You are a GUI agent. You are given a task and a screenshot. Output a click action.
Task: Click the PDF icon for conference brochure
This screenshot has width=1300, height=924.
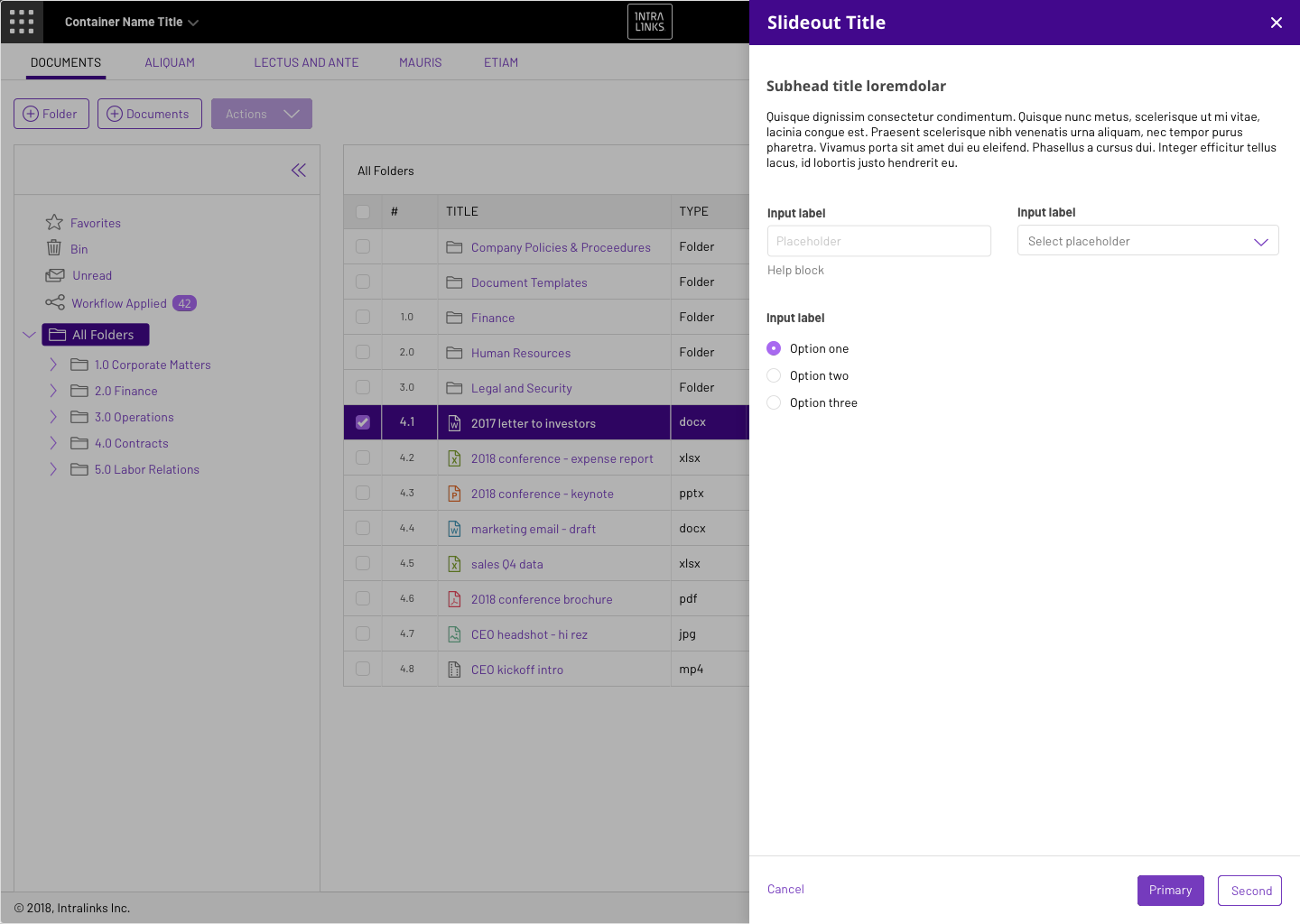pos(455,599)
